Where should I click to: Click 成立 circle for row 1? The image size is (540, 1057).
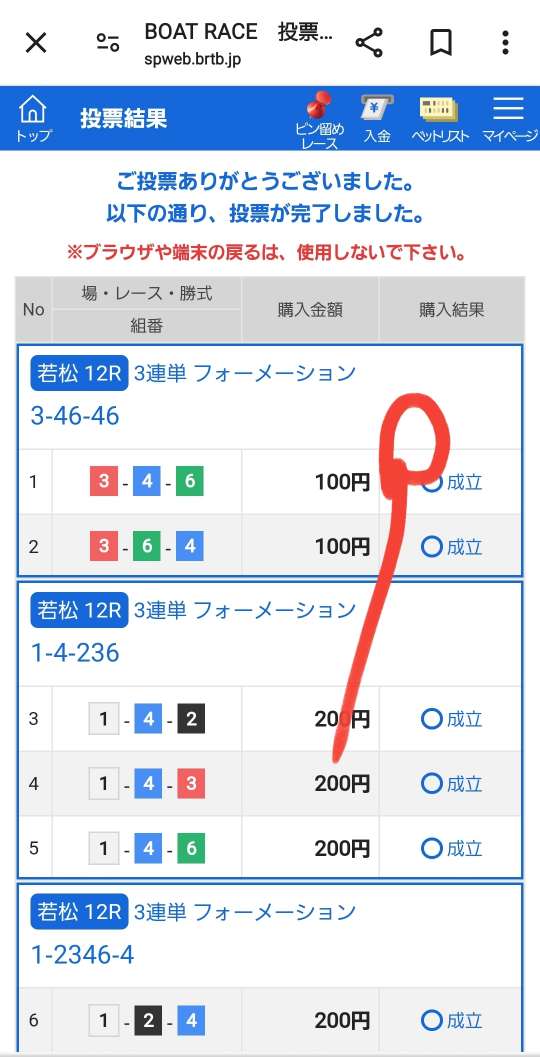[431, 482]
